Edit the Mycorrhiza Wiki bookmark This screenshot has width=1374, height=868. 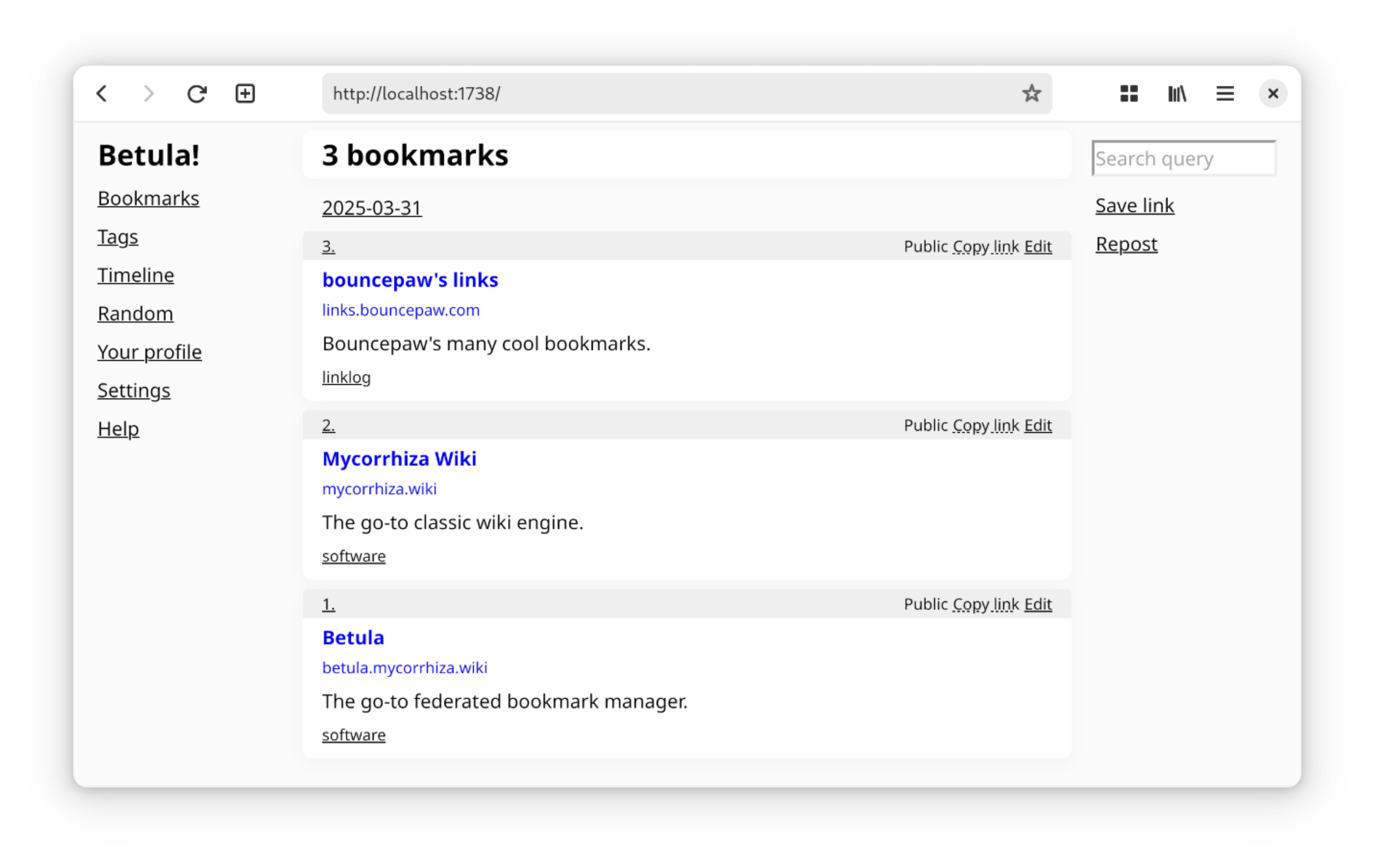click(1038, 426)
